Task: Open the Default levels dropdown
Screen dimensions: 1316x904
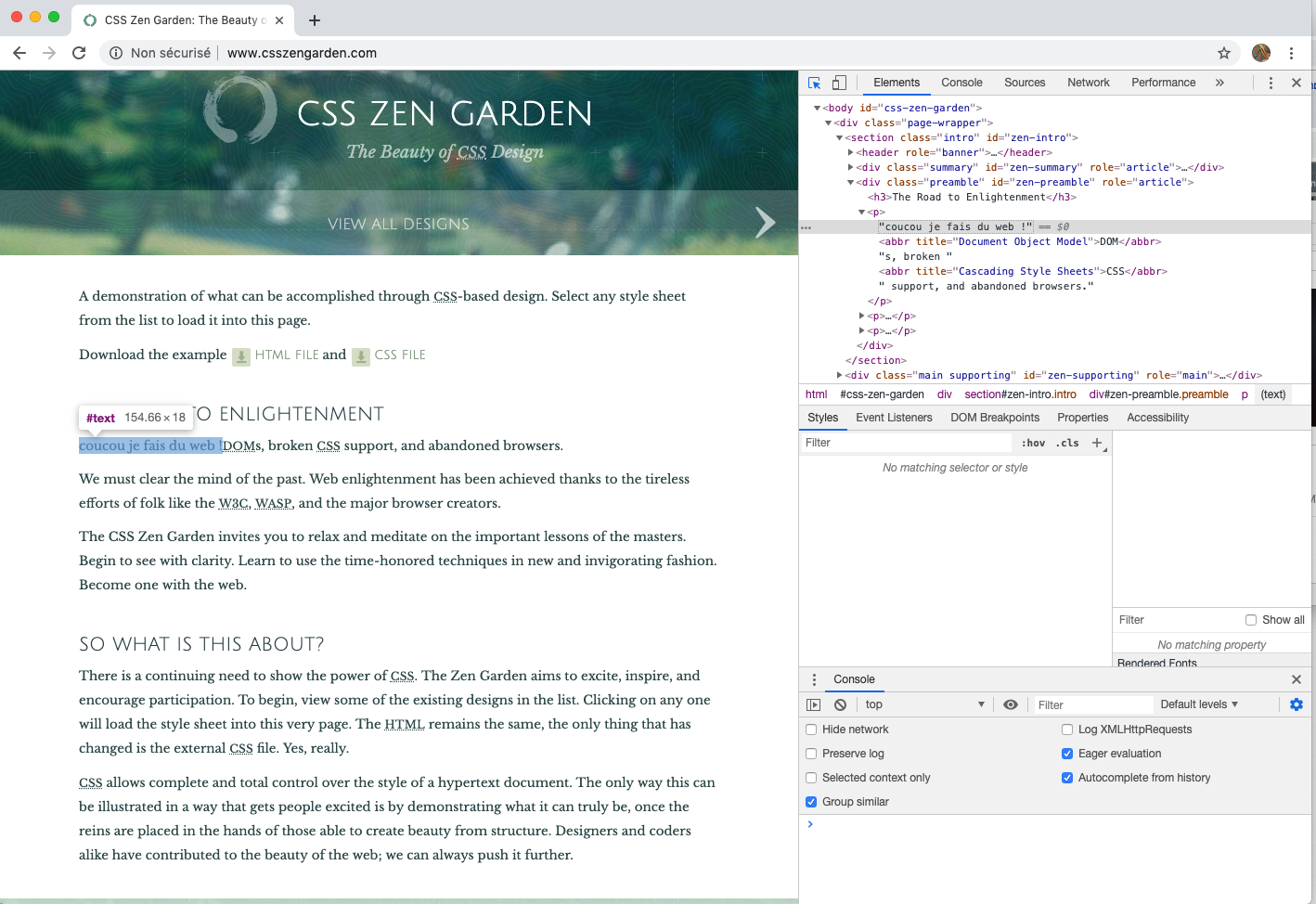Action: point(1199,704)
